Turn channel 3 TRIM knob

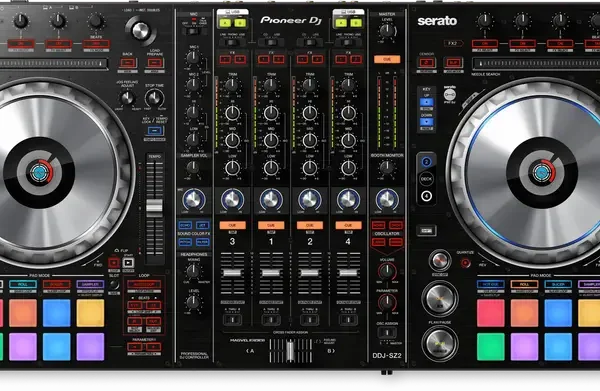pyautogui.click(x=232, y=85)
